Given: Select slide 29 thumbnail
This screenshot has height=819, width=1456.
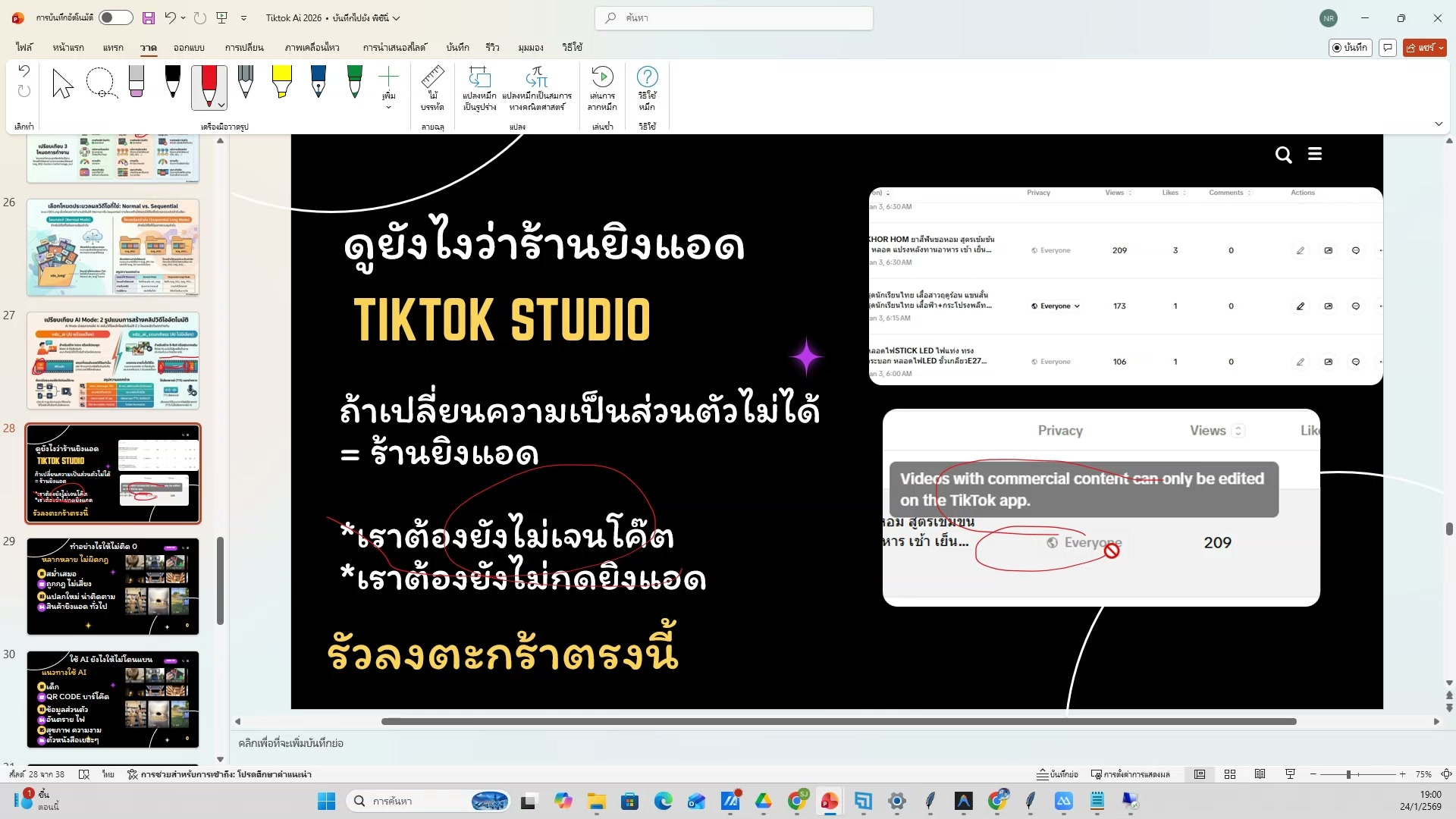Looking at the screenshot, I should pyautogui.click(x=112, y=586).
